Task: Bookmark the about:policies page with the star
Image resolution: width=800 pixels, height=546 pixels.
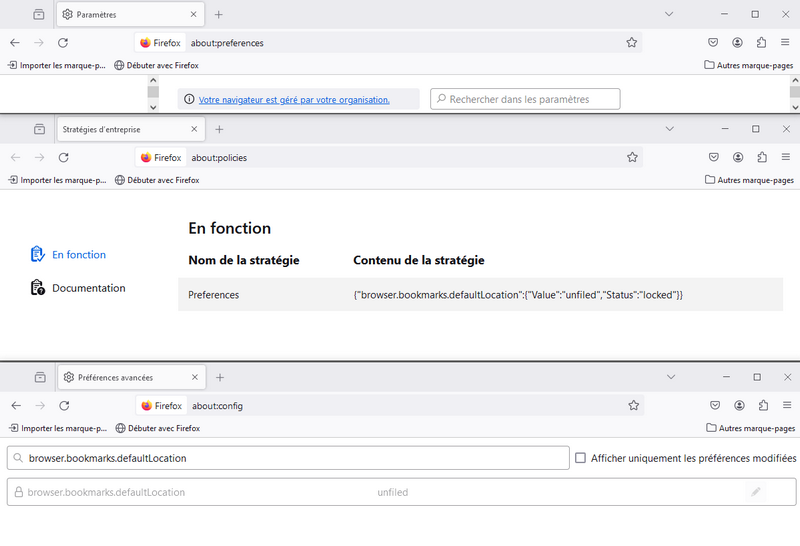Action: click(x=632, y=157)
